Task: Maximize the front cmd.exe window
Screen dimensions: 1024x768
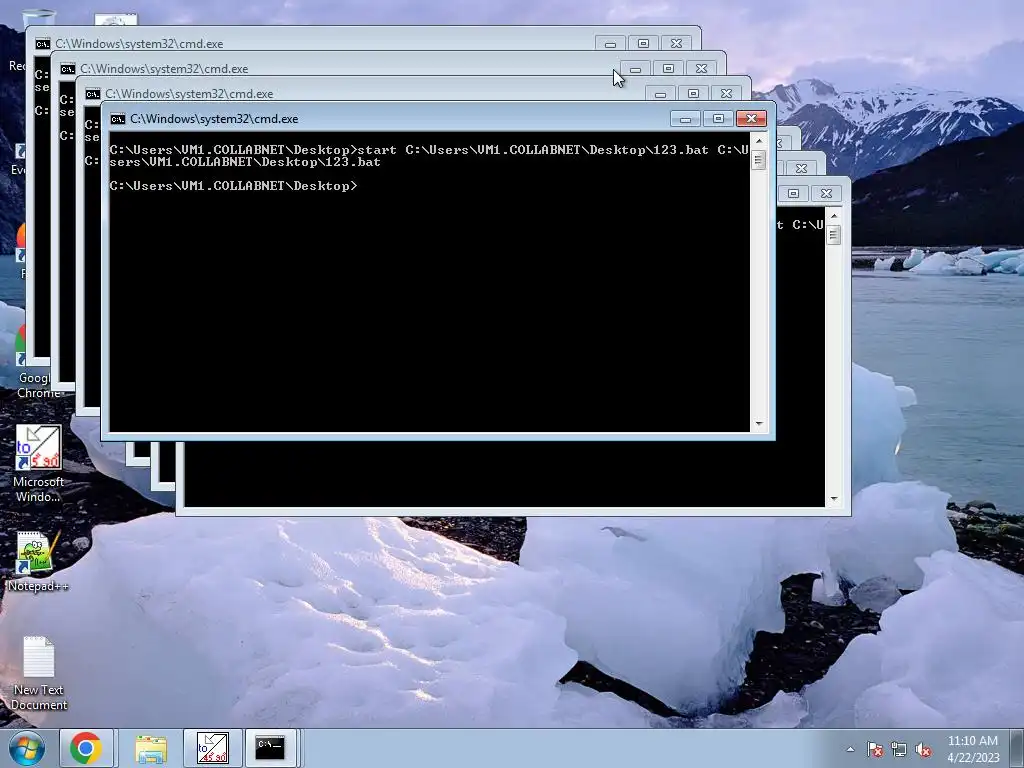Action: tap(718, 119)
